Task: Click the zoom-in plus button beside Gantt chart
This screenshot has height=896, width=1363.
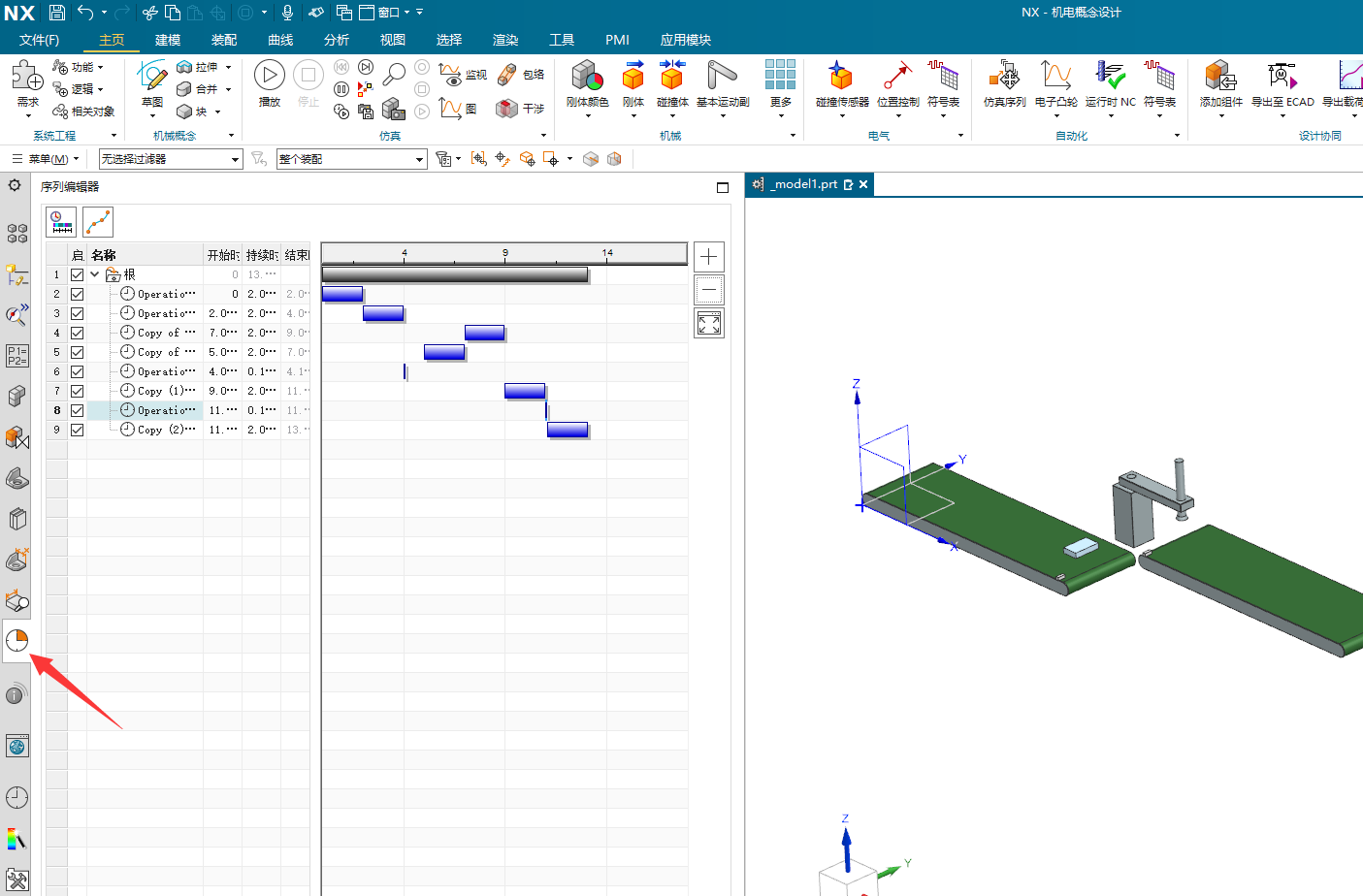Action: (x=709, y=257)
